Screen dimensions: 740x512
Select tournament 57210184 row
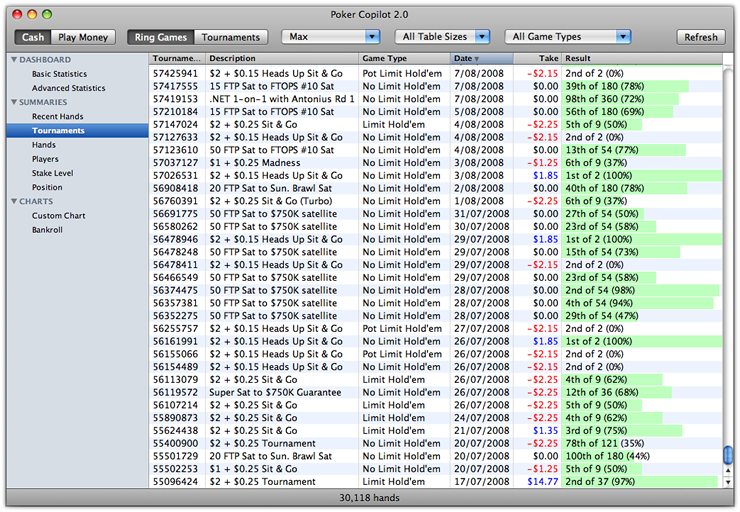pyautogui.click(x=435, y=112)
